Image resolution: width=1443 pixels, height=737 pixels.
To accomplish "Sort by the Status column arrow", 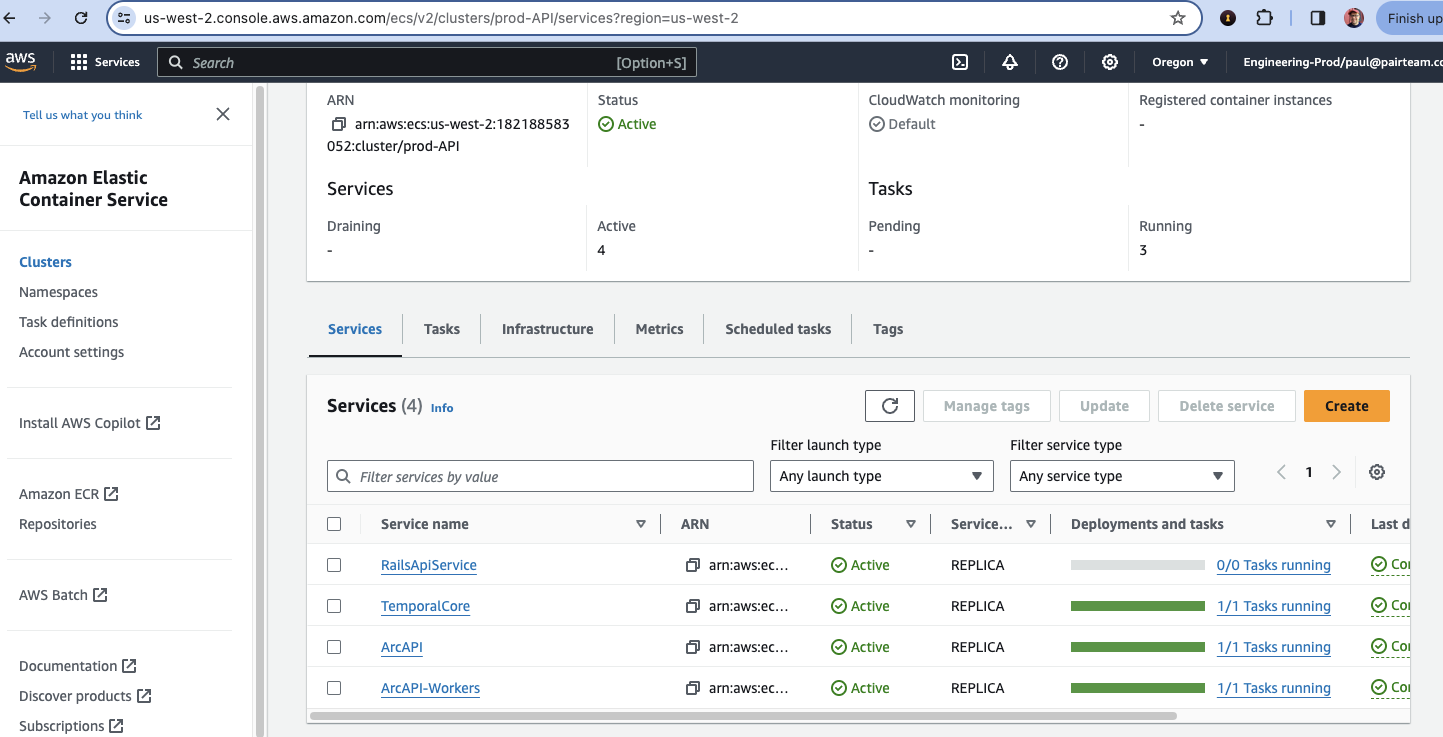I will pos(911,524).
